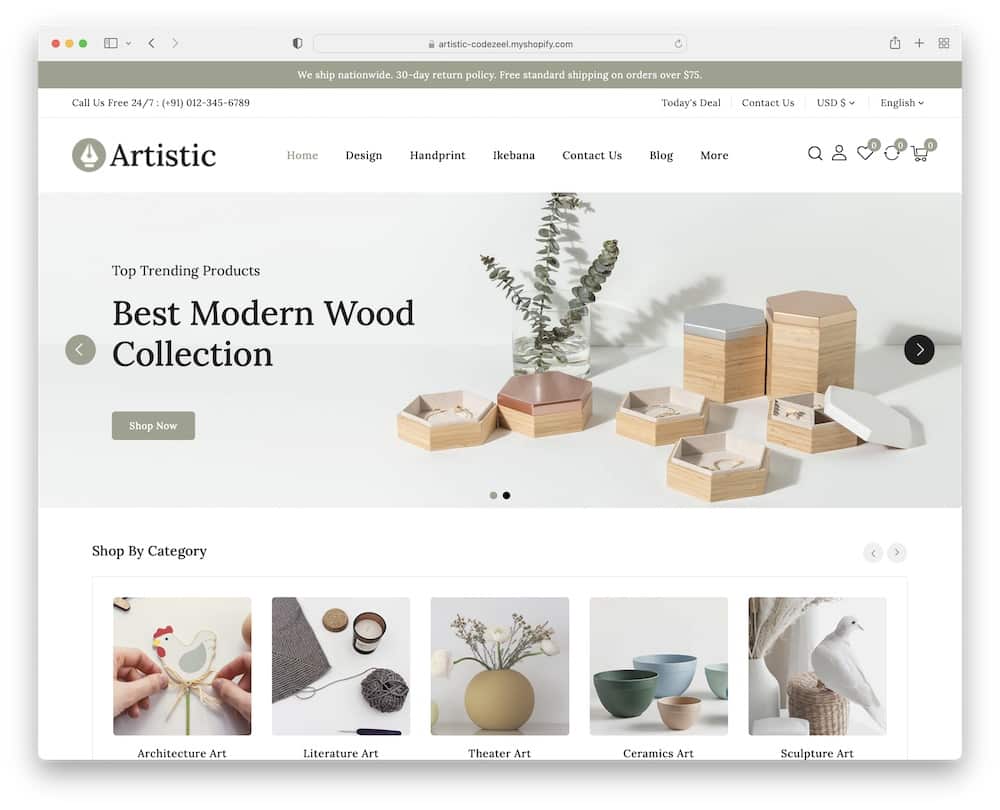The height and width of the screenshot is (810, 1000).
Task: Go forward with Safari's forward arrow
Action: 175,43
